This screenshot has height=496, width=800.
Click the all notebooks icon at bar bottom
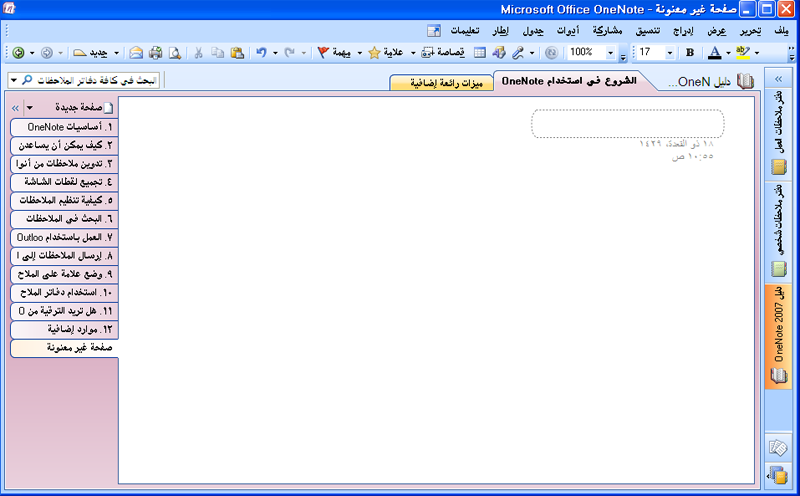(x=778, y=475)
